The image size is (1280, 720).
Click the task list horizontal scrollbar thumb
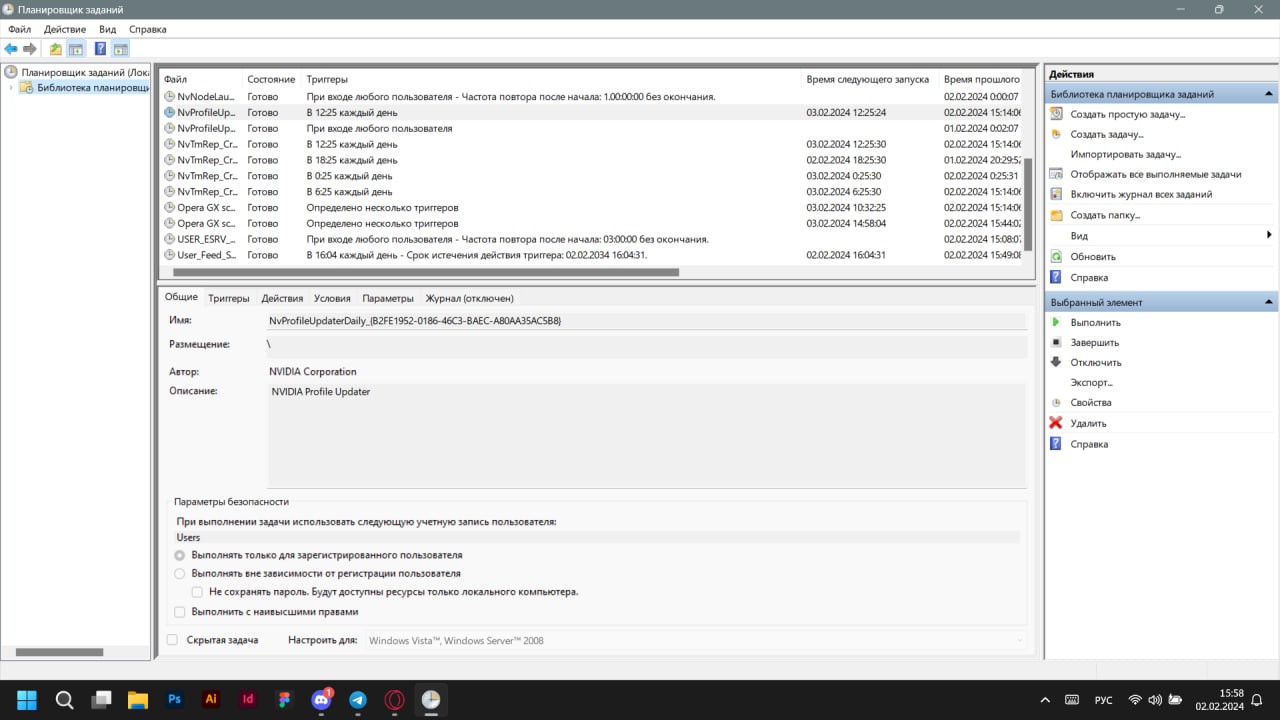coord(425,272)
